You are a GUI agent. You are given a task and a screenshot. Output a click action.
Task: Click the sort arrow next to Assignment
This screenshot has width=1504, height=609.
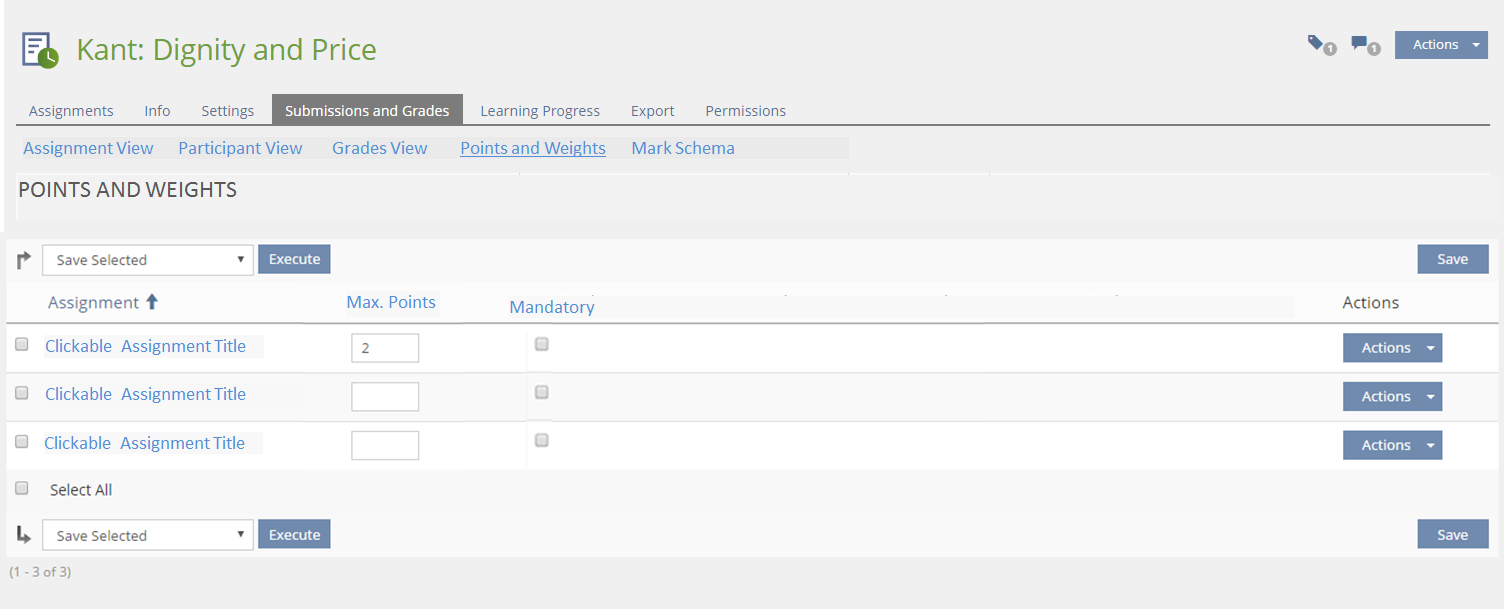coord(152,302)
